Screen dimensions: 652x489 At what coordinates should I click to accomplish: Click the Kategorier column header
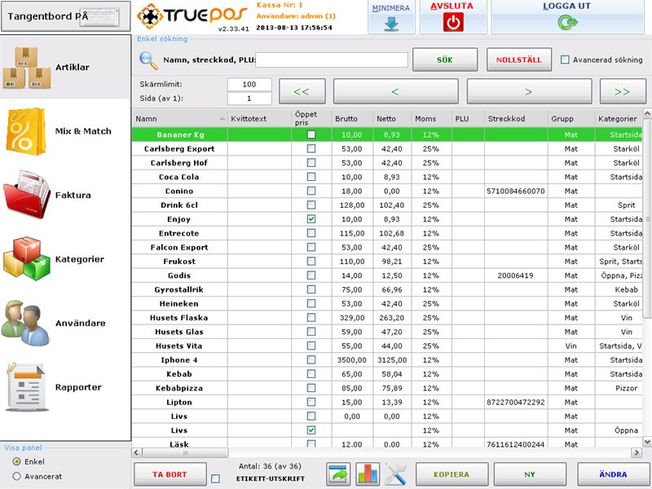tap(617, 119)
